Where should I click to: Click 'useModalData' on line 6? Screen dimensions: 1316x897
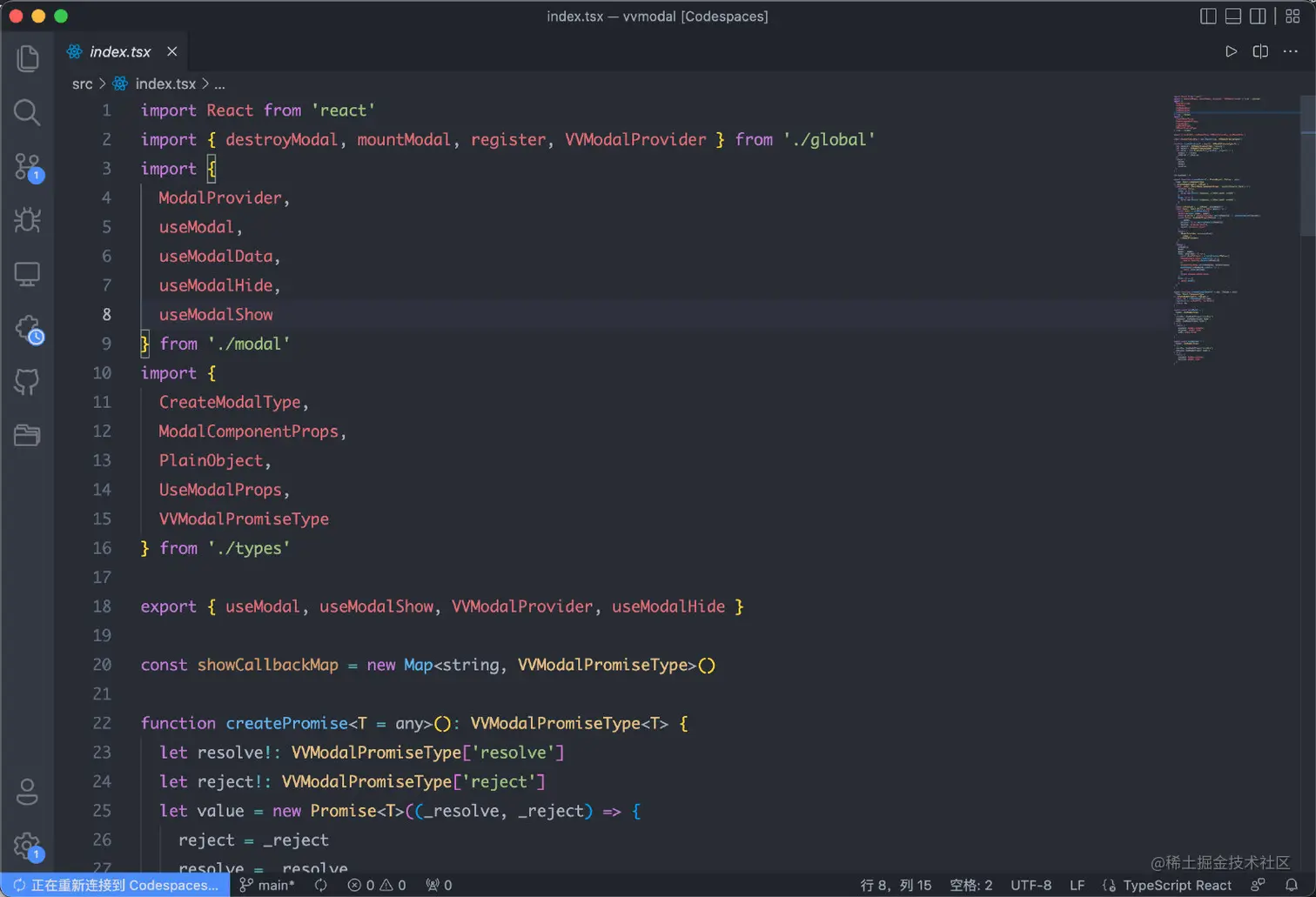(216, 256)
